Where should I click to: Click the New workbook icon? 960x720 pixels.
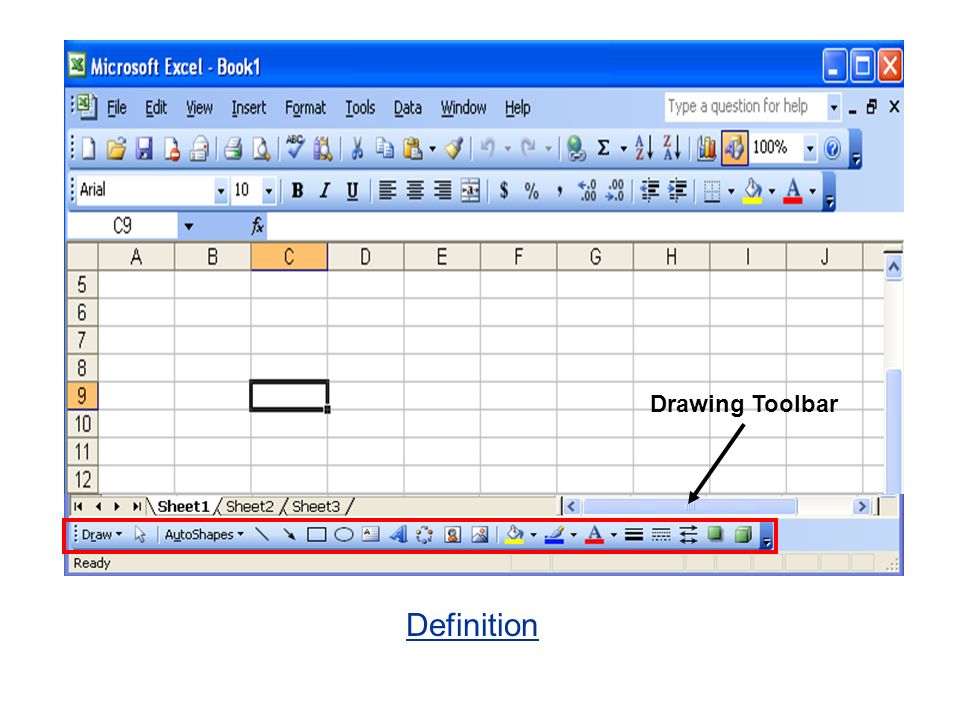click(89, 148)
